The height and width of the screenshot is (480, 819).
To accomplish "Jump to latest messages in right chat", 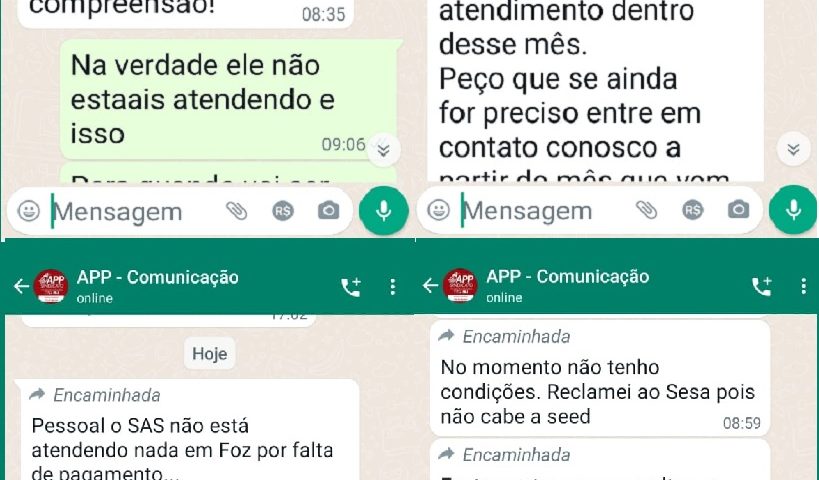I will pyautogui.click(x=793, y=149).
